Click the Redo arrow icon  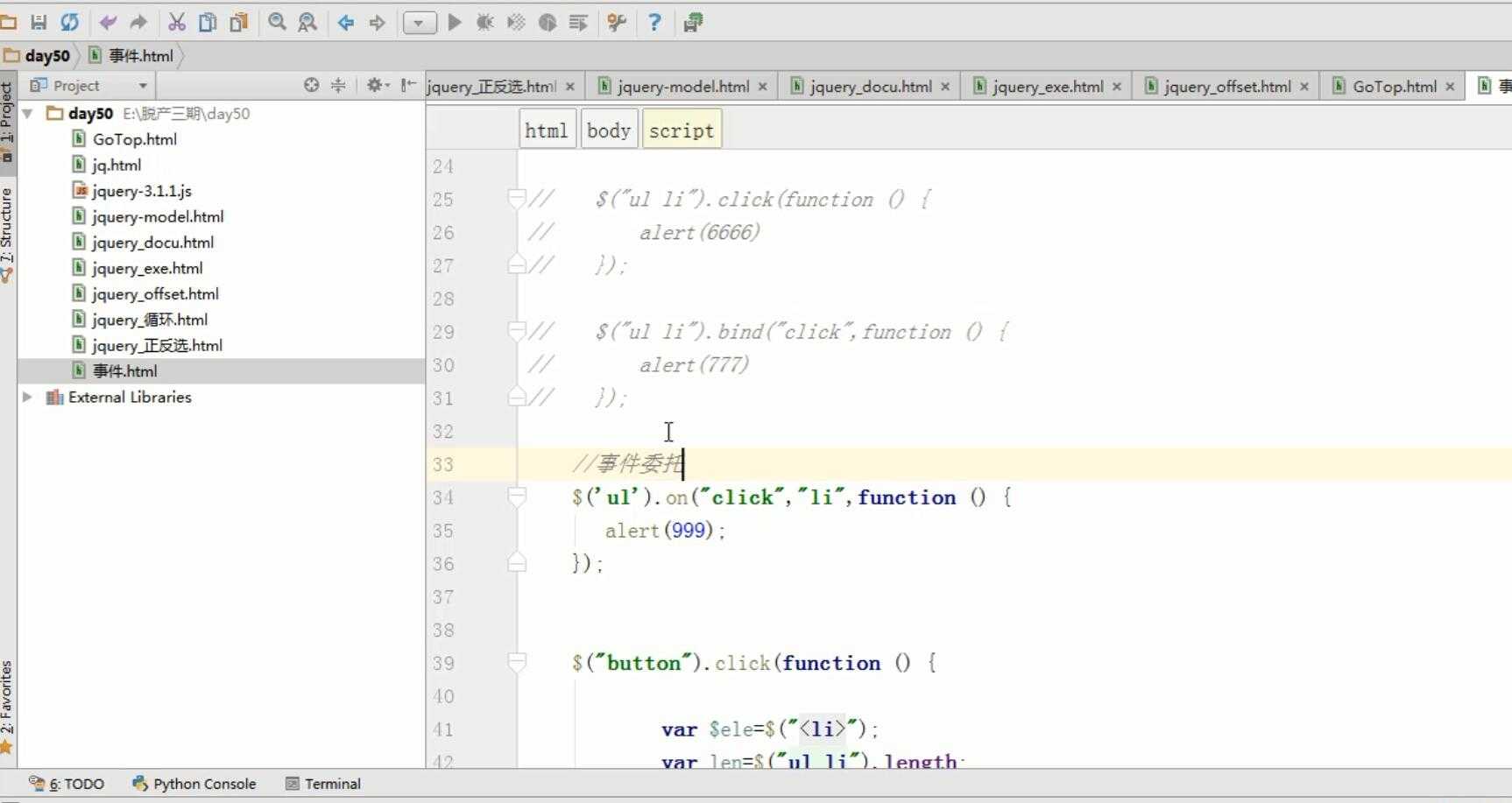click(x=138, y=23)
